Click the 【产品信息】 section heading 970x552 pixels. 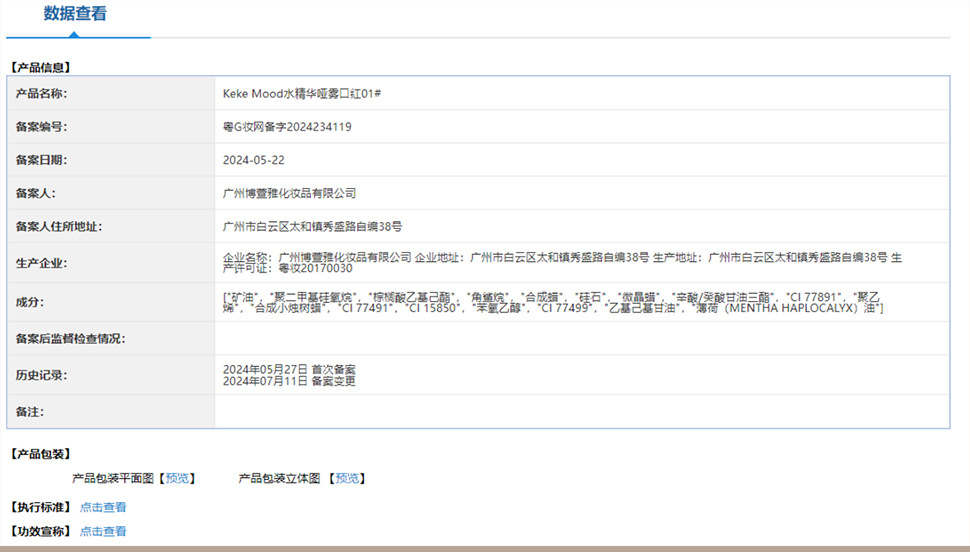tap(41, 67)
